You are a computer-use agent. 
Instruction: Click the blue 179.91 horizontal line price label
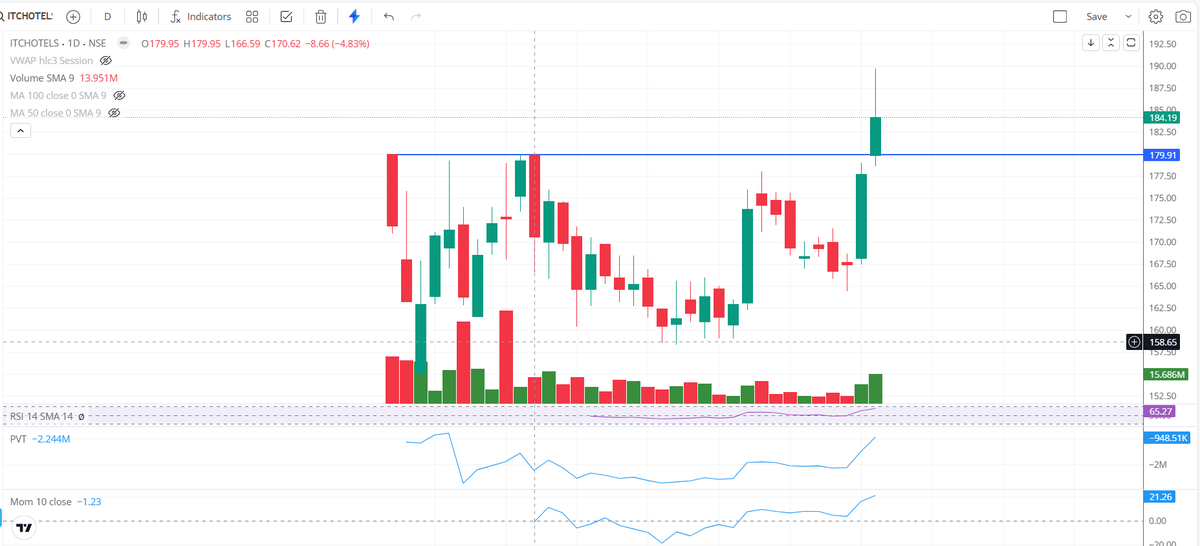(x=1161, y=155)
